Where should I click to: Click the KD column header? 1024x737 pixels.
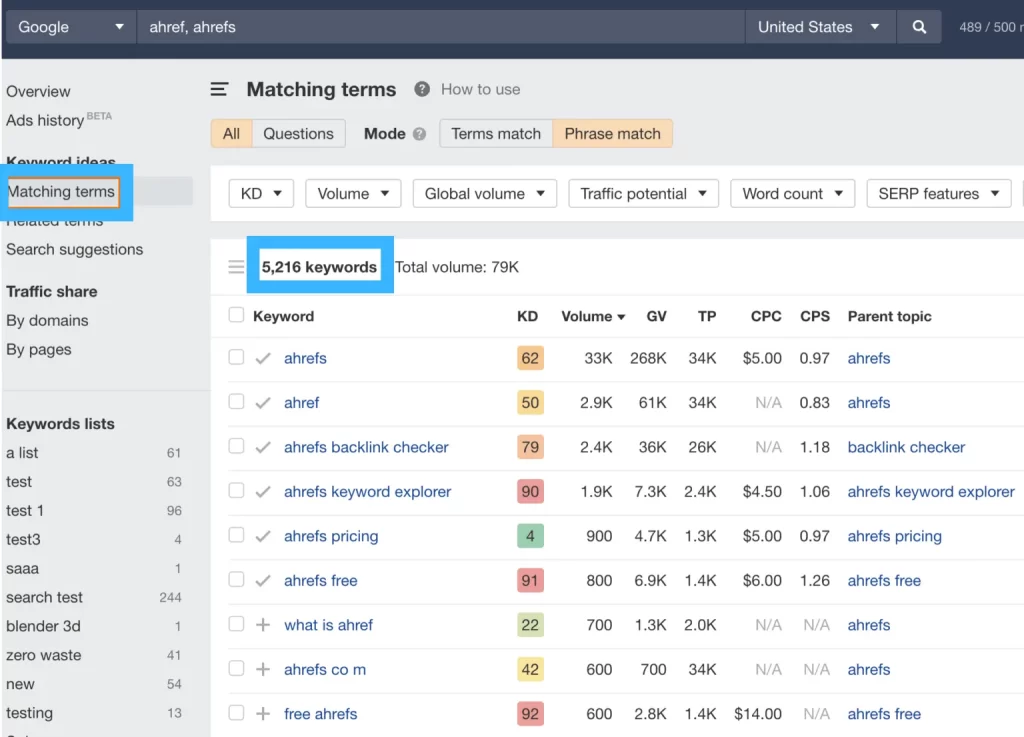pyautogui.click(x=527, y=317)
